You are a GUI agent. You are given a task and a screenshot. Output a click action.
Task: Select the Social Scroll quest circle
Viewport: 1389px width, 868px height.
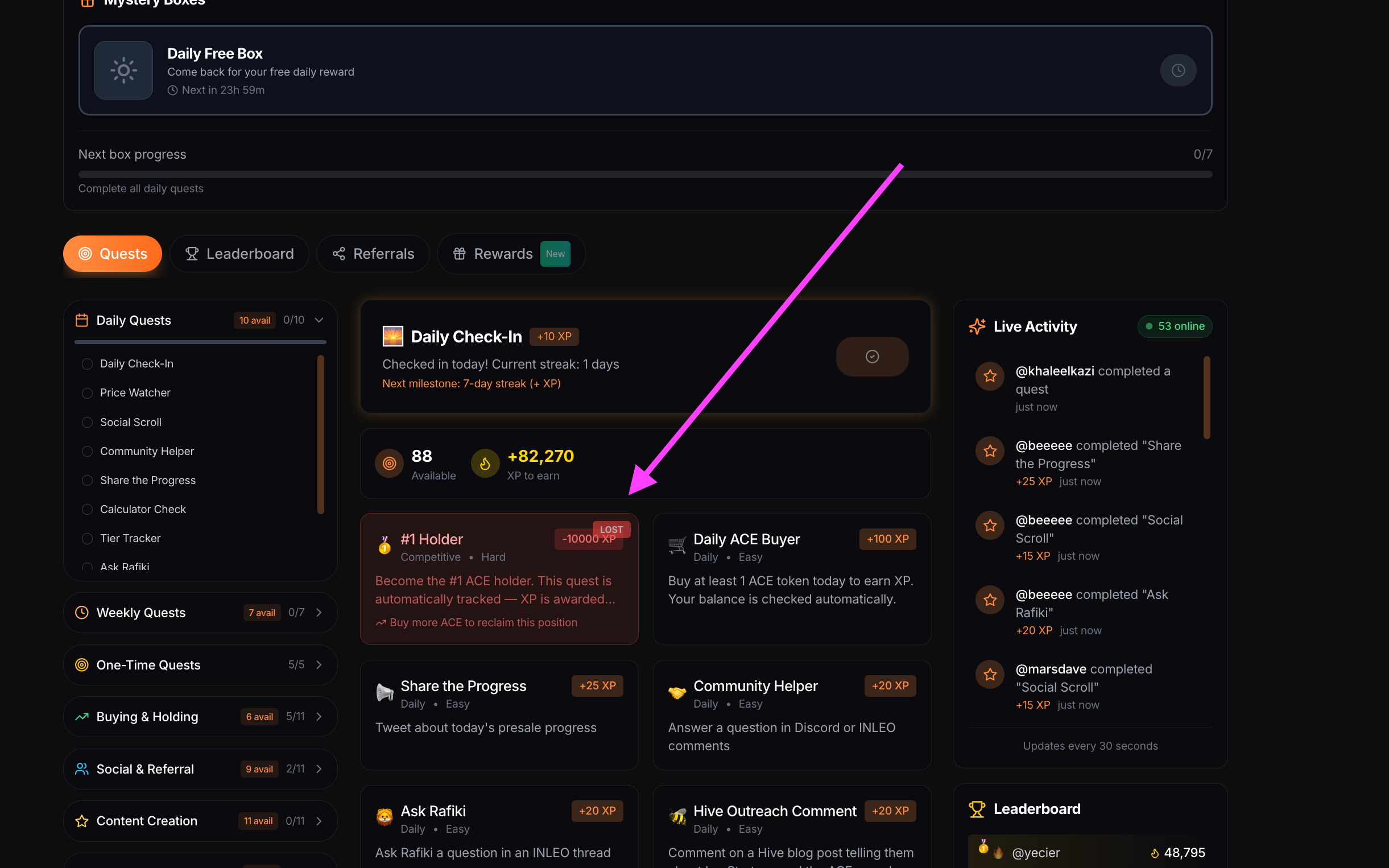[x=86, y=422]
